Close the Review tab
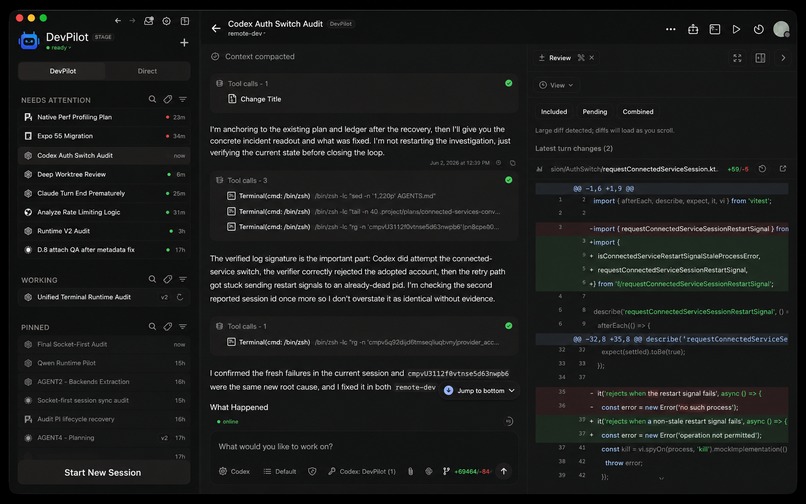This screenshot has width=806, height=504. tap(592, 58)
